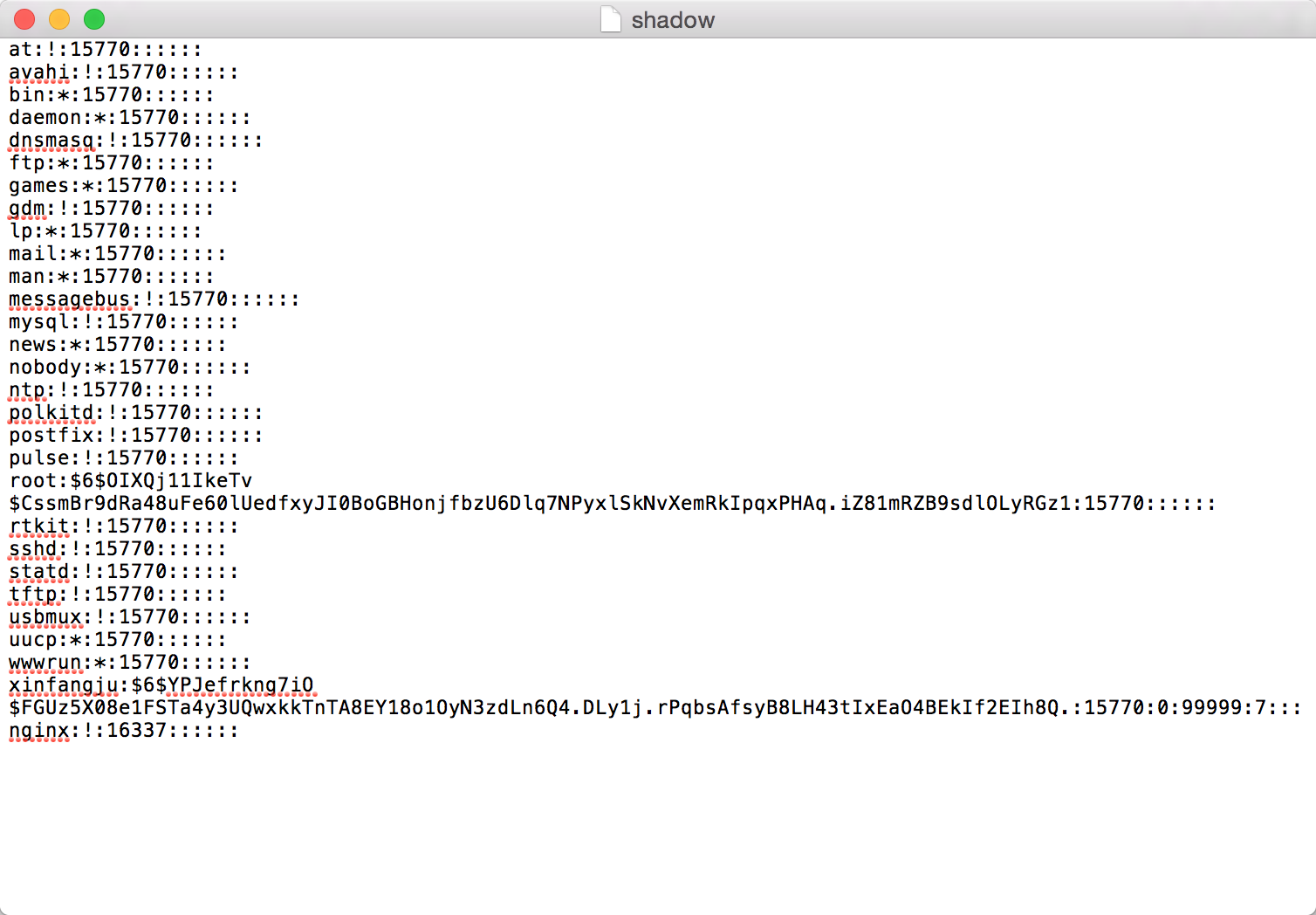The width and height of the screenshot is (1316, 915).
Task: Click the shadow window title text
Action: pos(673,20)
